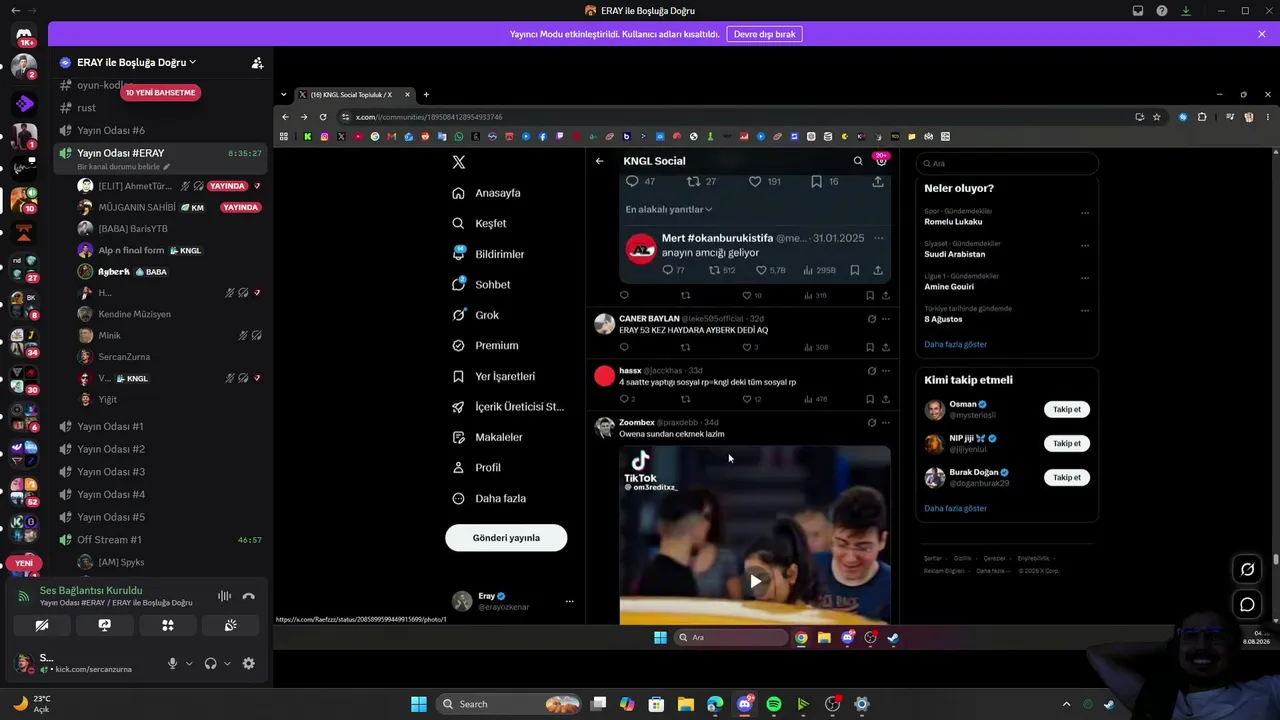Screen dimensions: 1280x720
Task: Open Keşfet in X sidebar
Action: (x=479, y=223)
